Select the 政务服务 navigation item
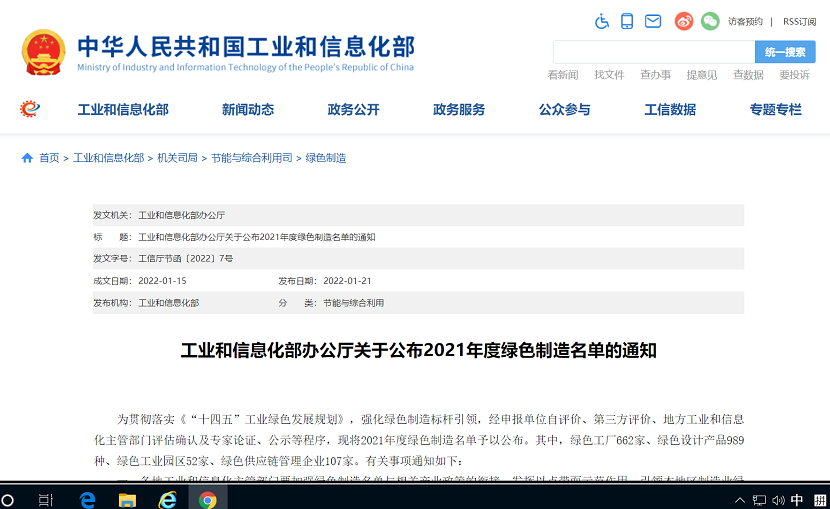Screen dimensions: 830x509 click(459, 110)
